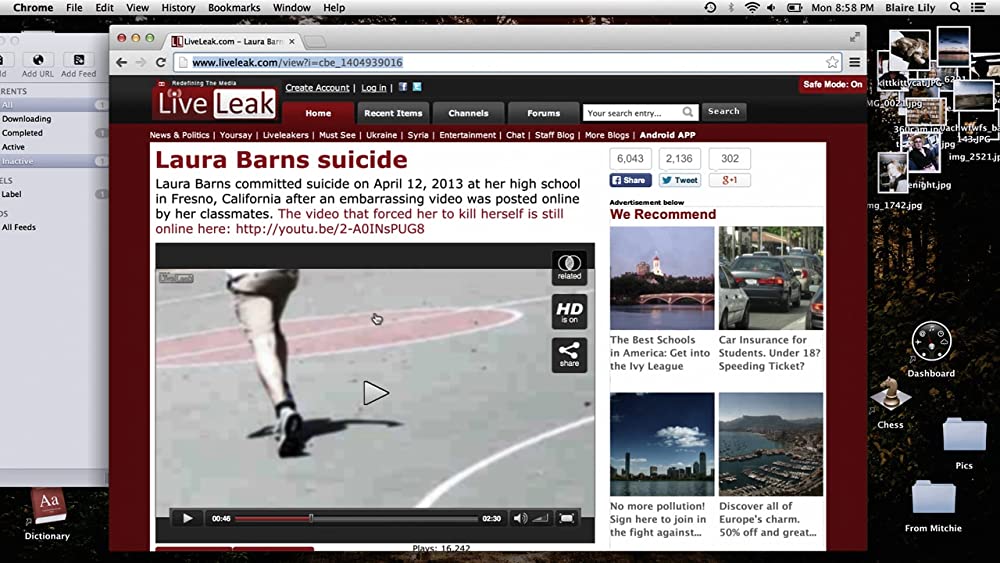Click the video share icon
Image resolution: width=1000 pixels, height=563 pixels.
pyautogui.click(x=569, y=354)
